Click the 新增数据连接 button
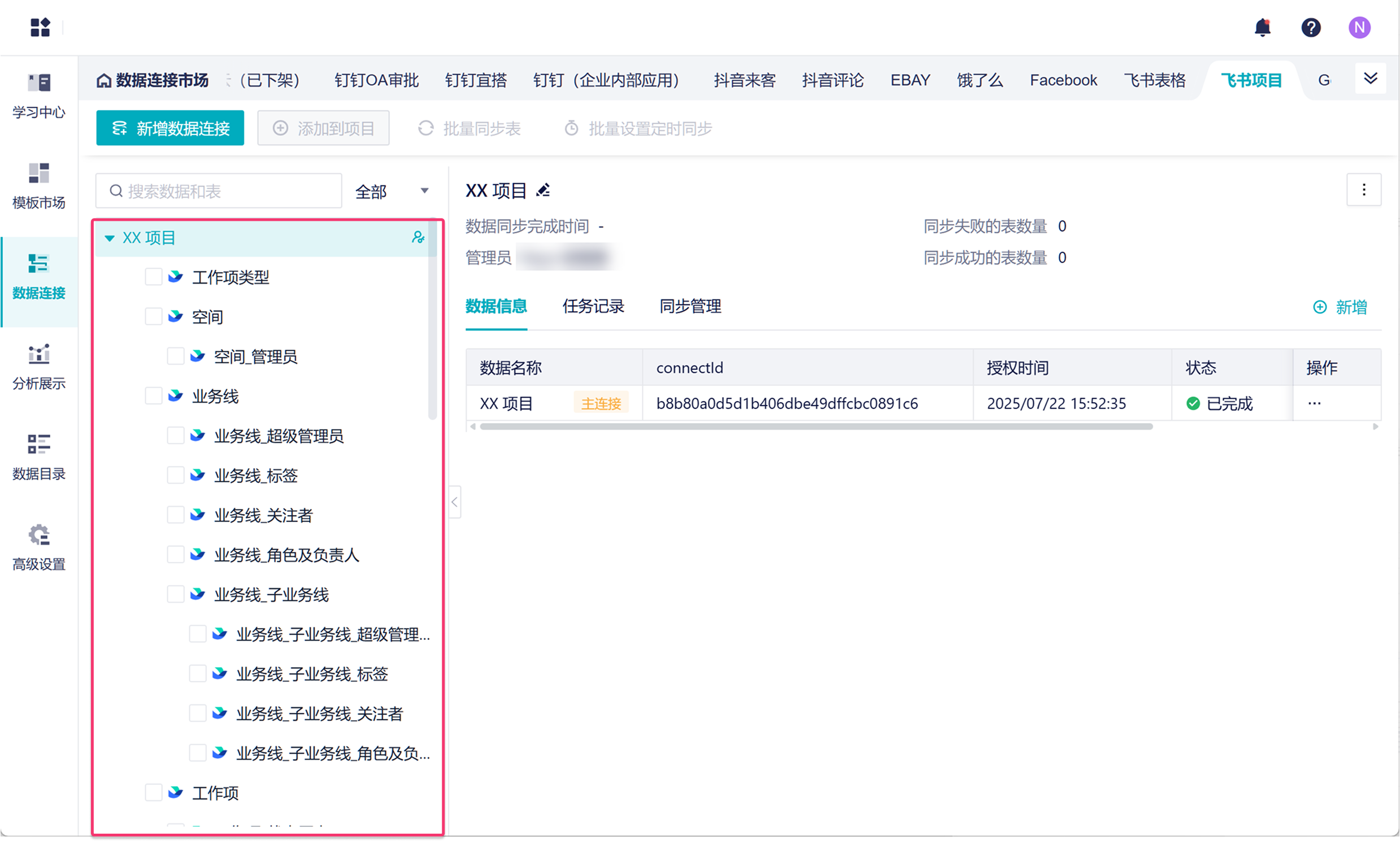Screen dimensions: 1400x841 pyautogui.click(x=170, y=128)
